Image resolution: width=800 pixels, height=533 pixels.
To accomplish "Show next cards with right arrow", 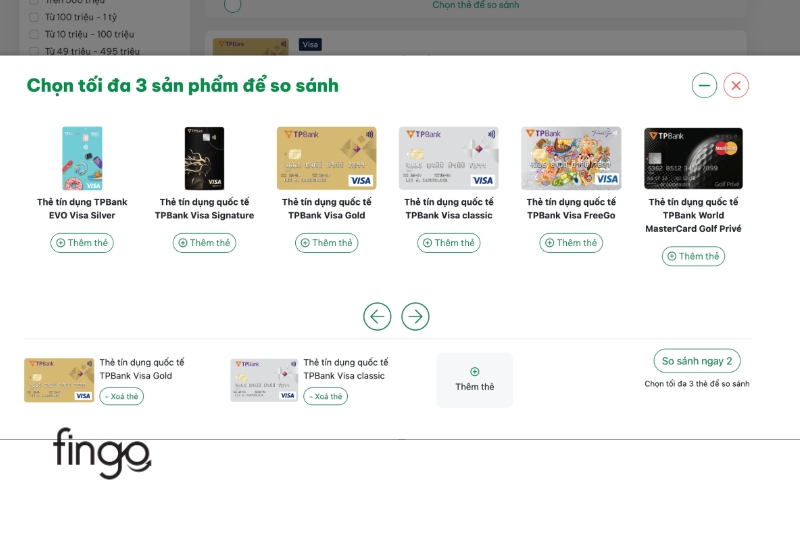I will click(415, 316).
